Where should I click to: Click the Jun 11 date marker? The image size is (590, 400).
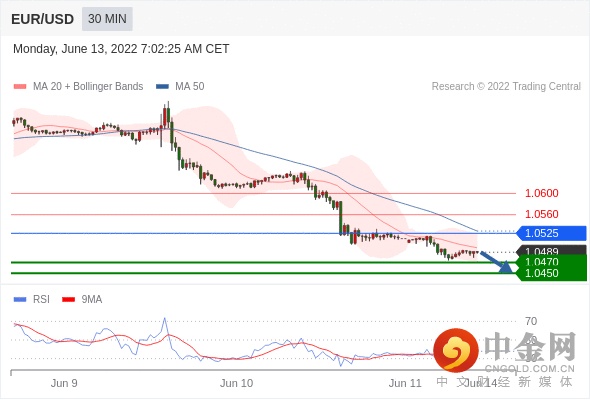pyautogui.click(x=405, y=383)
